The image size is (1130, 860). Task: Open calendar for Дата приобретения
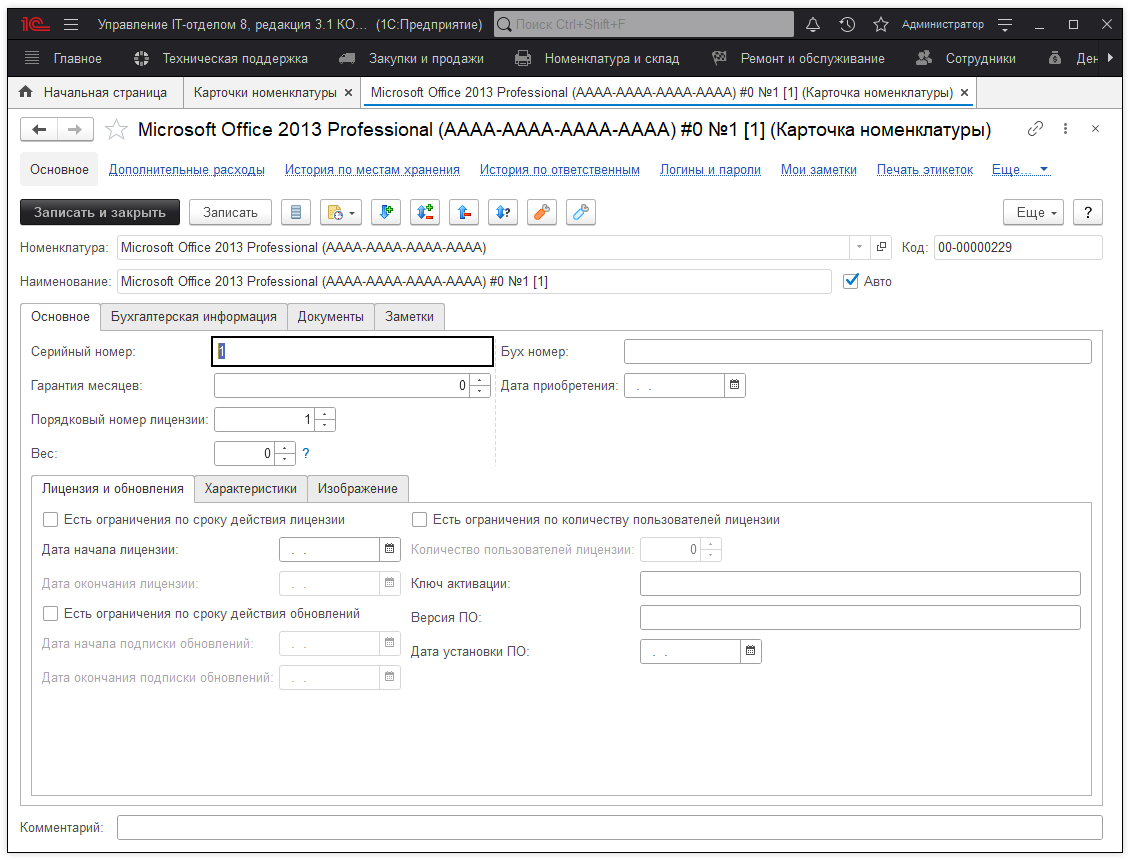click(734, 385)
